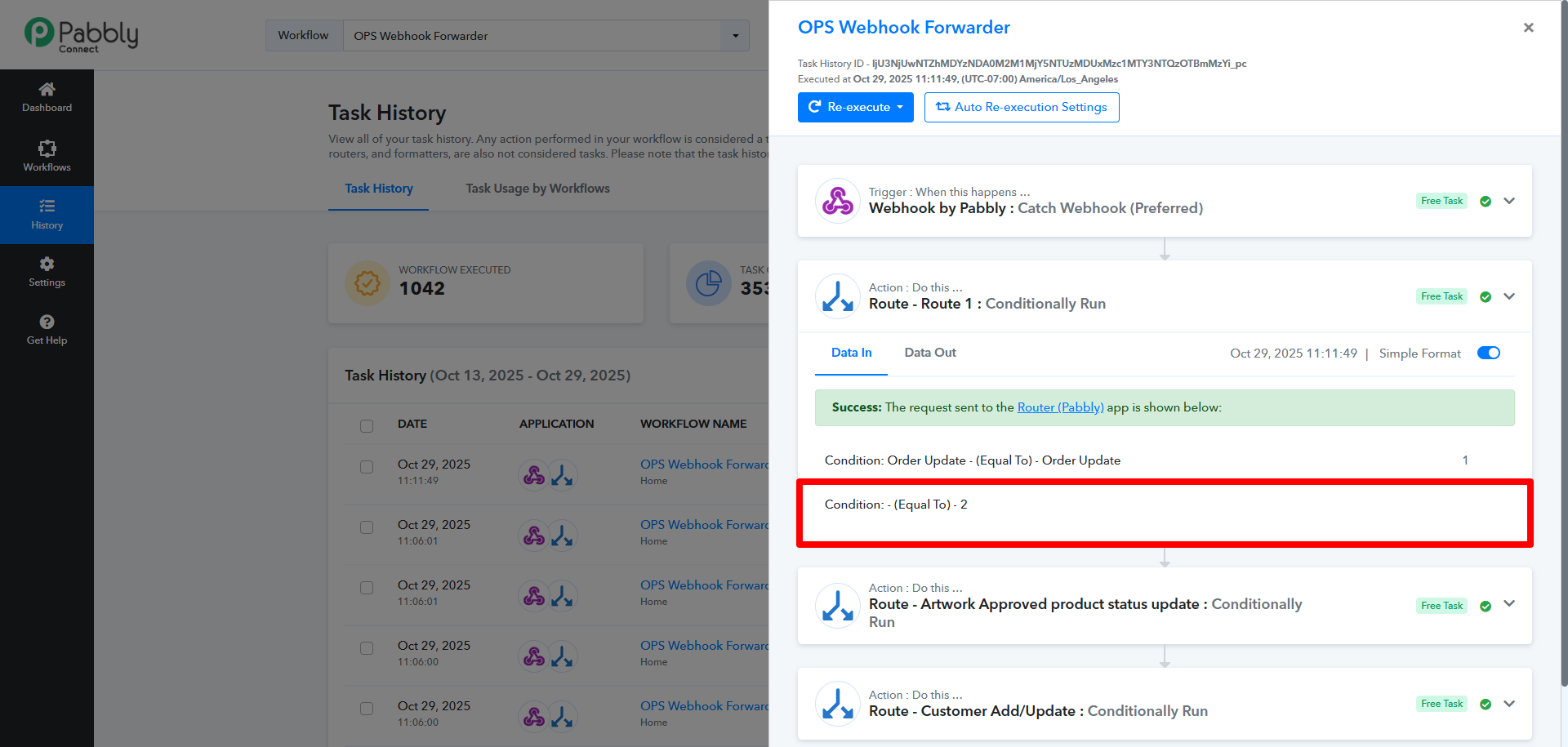The width and height of the screenshot is (1568, 747).
Task: Follow the Router (Pabbly) link
Action: [1060, 407]
